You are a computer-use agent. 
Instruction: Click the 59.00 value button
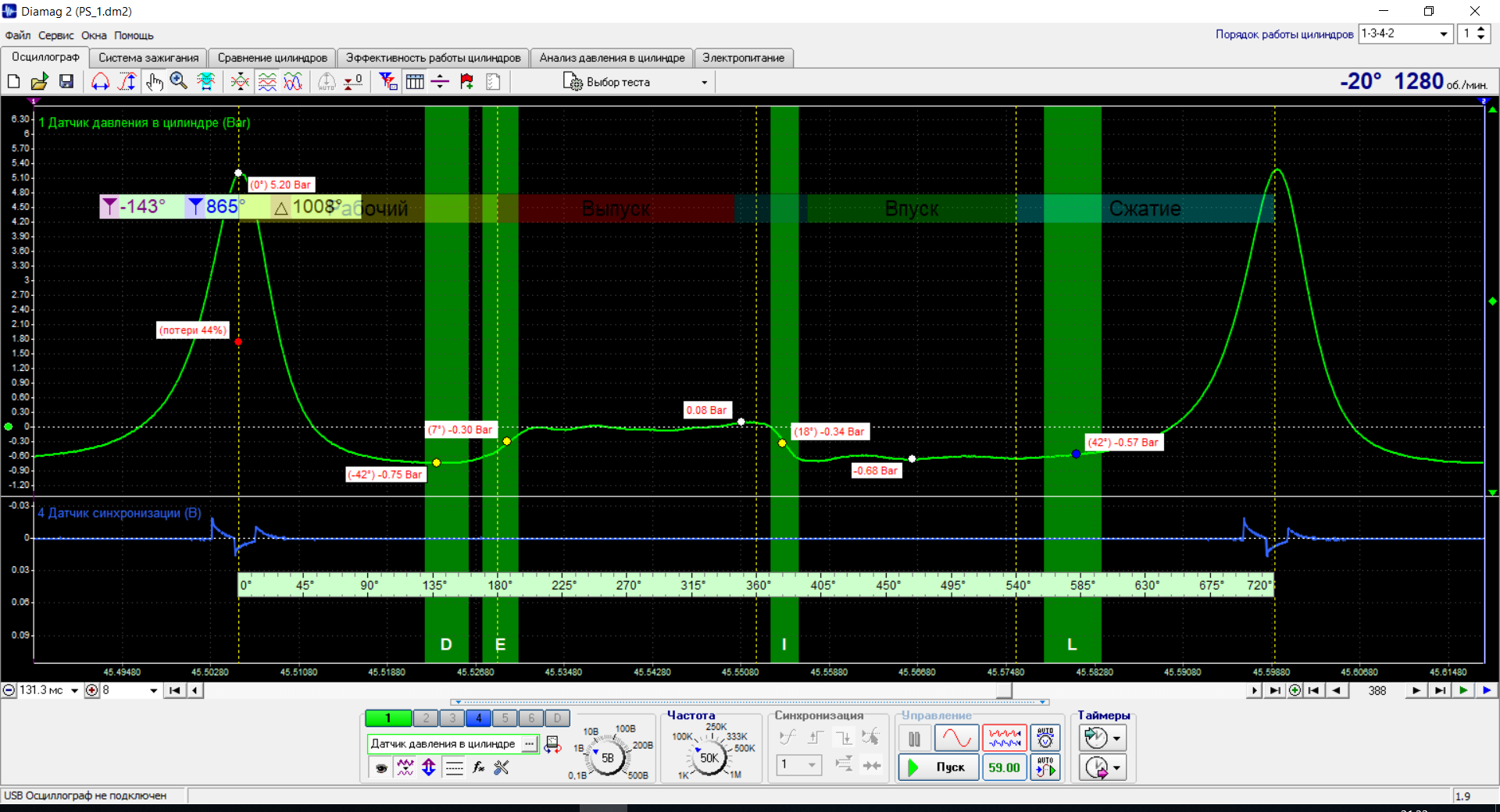point(1004,767)
